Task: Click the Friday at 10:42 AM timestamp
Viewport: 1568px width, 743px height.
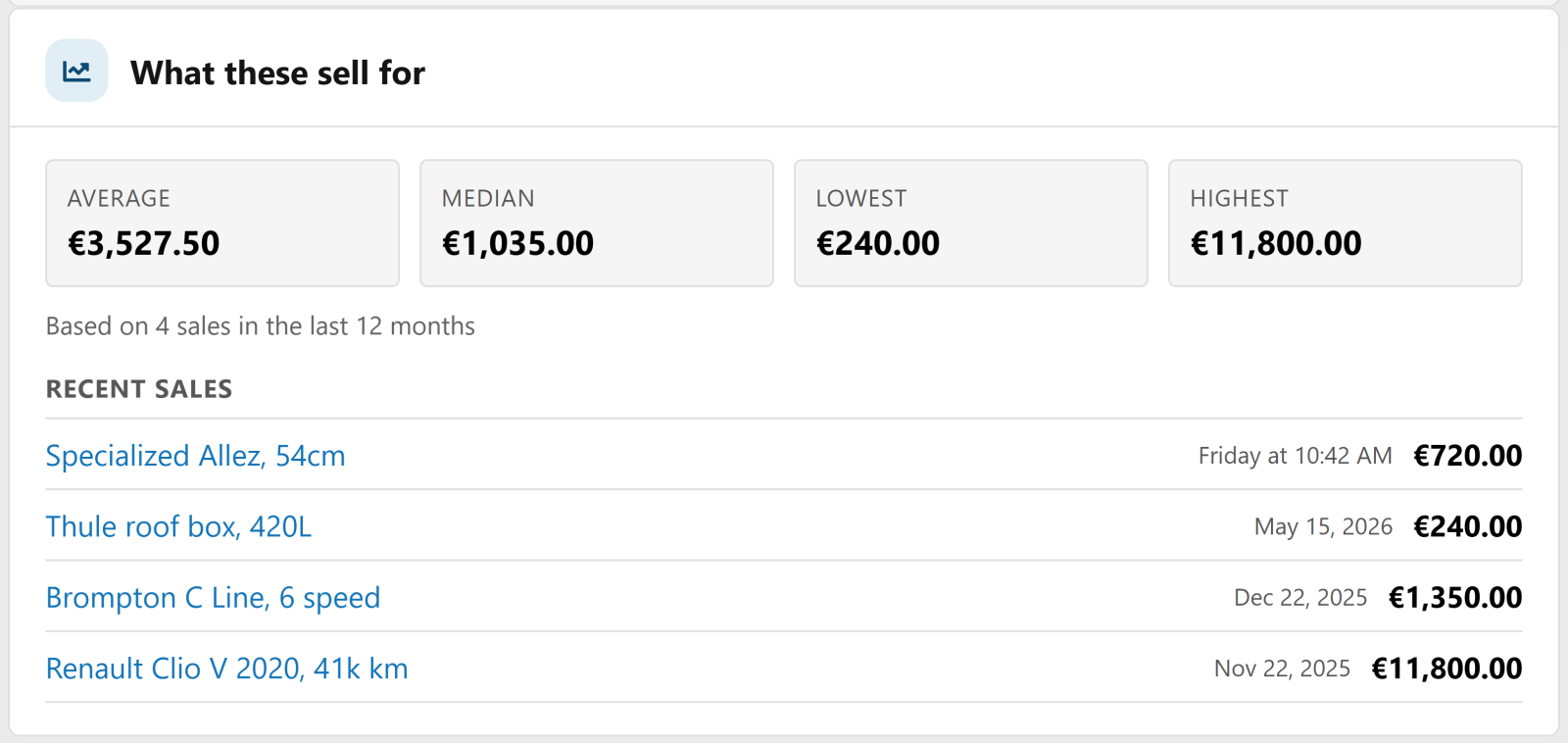Action: [x=1295, y=456]
